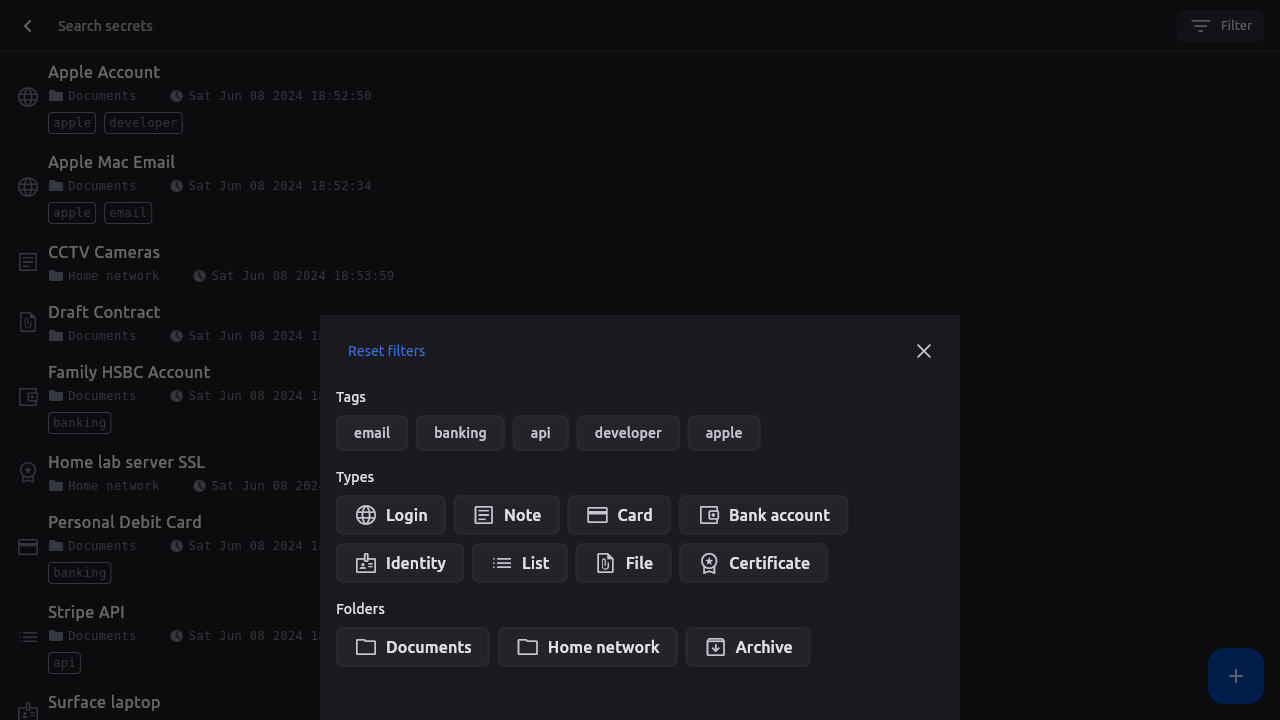
Task: Toggle the email tag filter
Action: point(372,433)
